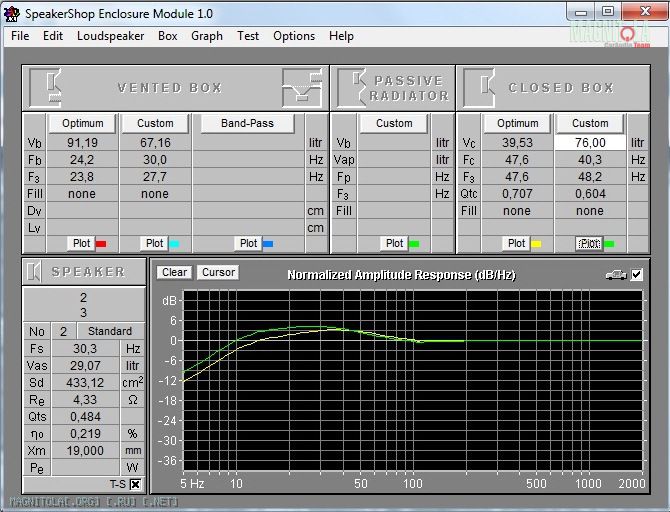Enable the graph Cursor button

(x=218, y=272)
